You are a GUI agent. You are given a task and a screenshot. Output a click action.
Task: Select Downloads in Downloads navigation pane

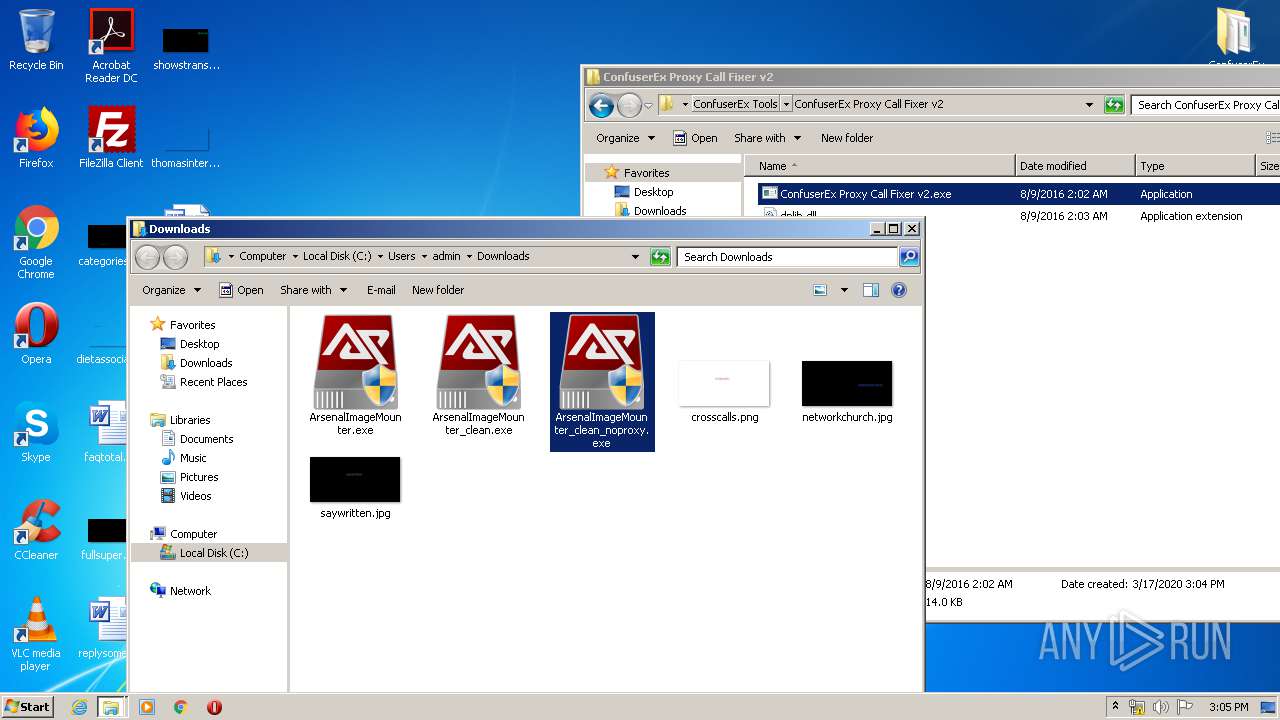click(205, 363)
